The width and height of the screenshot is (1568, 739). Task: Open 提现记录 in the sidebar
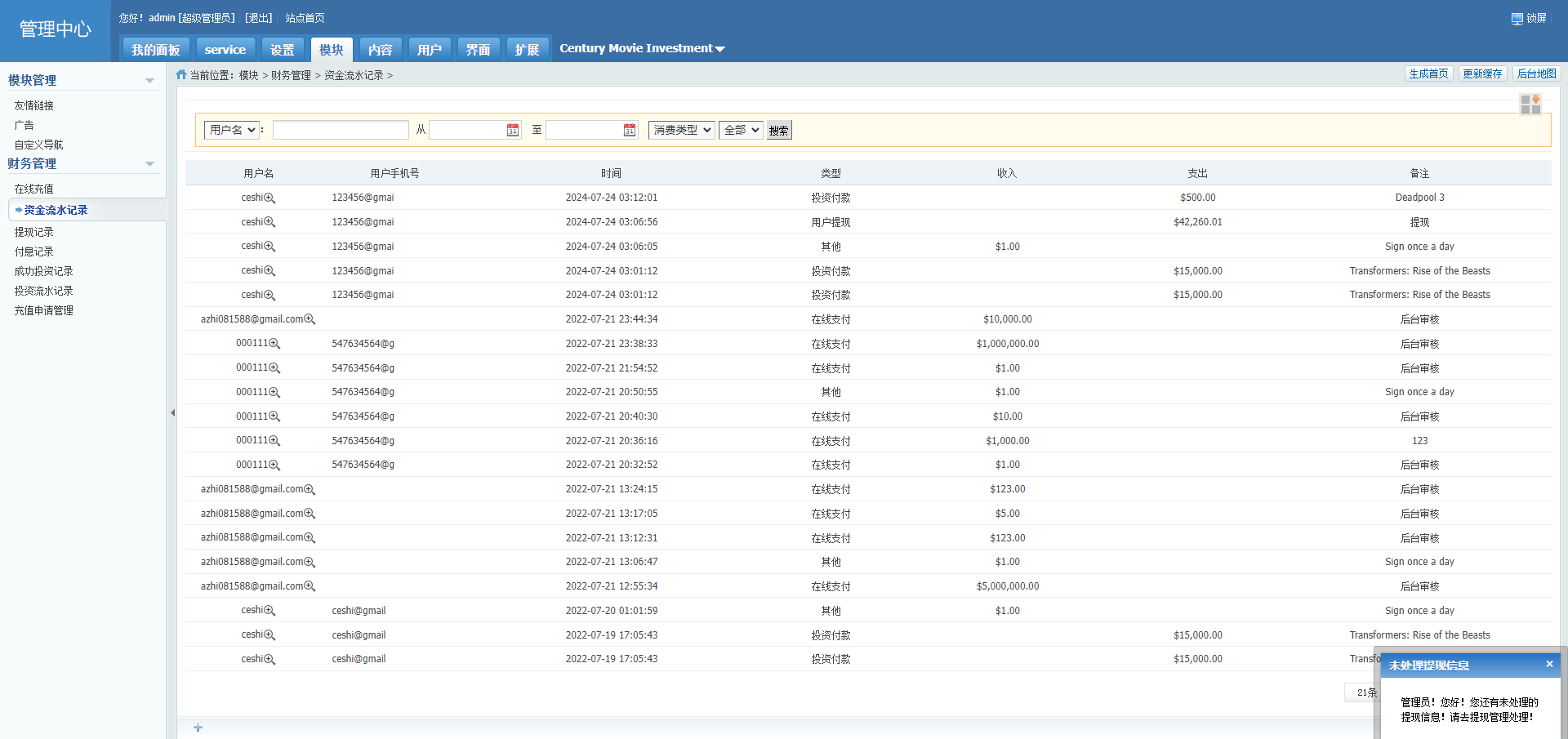tap(34, 233)
